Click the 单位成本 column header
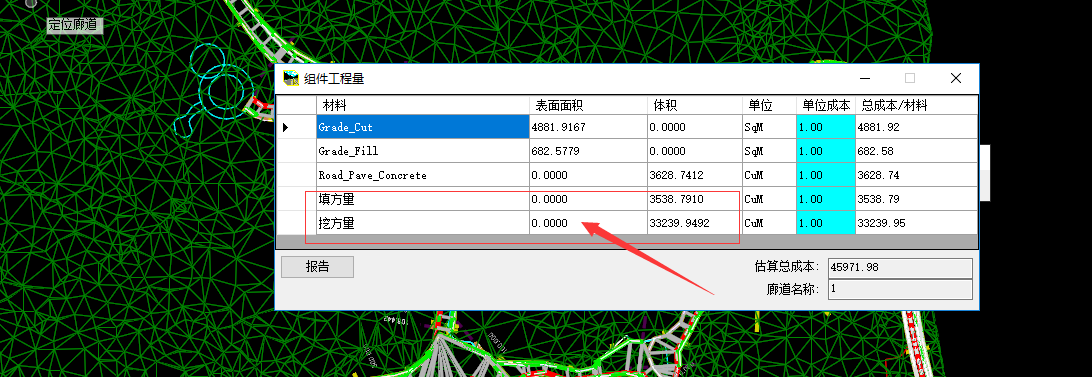 click(825, 105)
